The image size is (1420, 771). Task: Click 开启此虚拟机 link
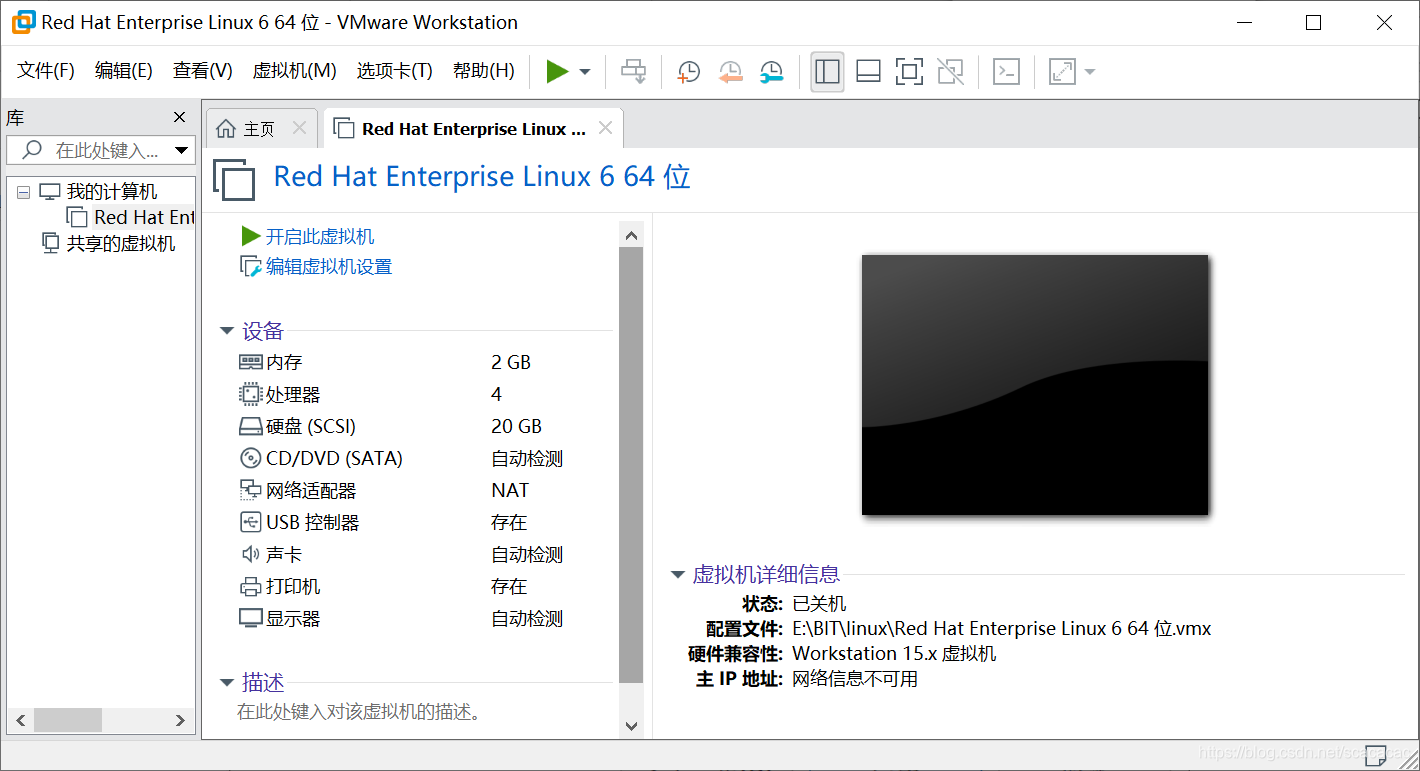(x=320, y=237)
